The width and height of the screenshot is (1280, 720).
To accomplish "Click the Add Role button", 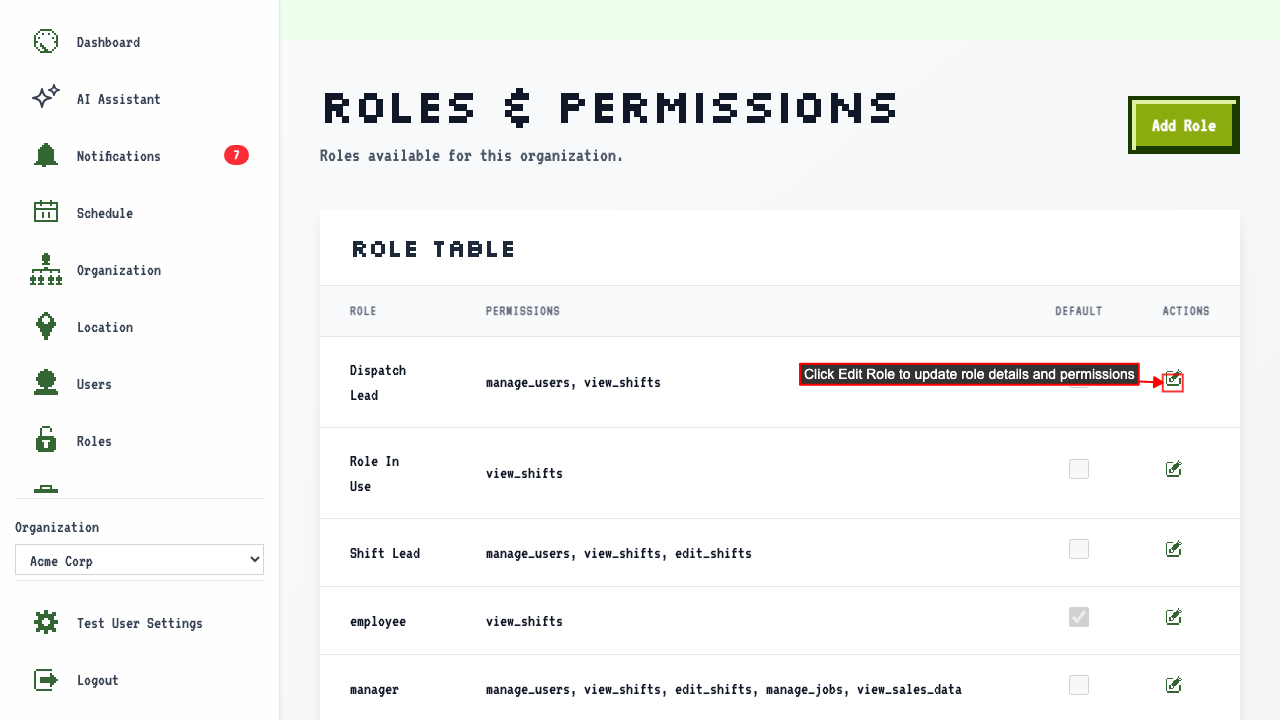I will [x=1184, y=125].
